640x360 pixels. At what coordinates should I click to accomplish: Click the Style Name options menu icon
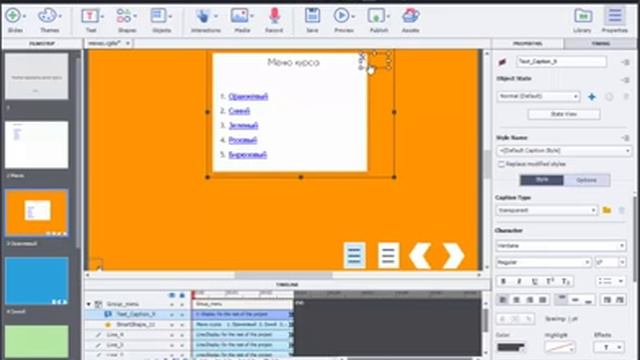pyautogui.click(x=626, y=138)
